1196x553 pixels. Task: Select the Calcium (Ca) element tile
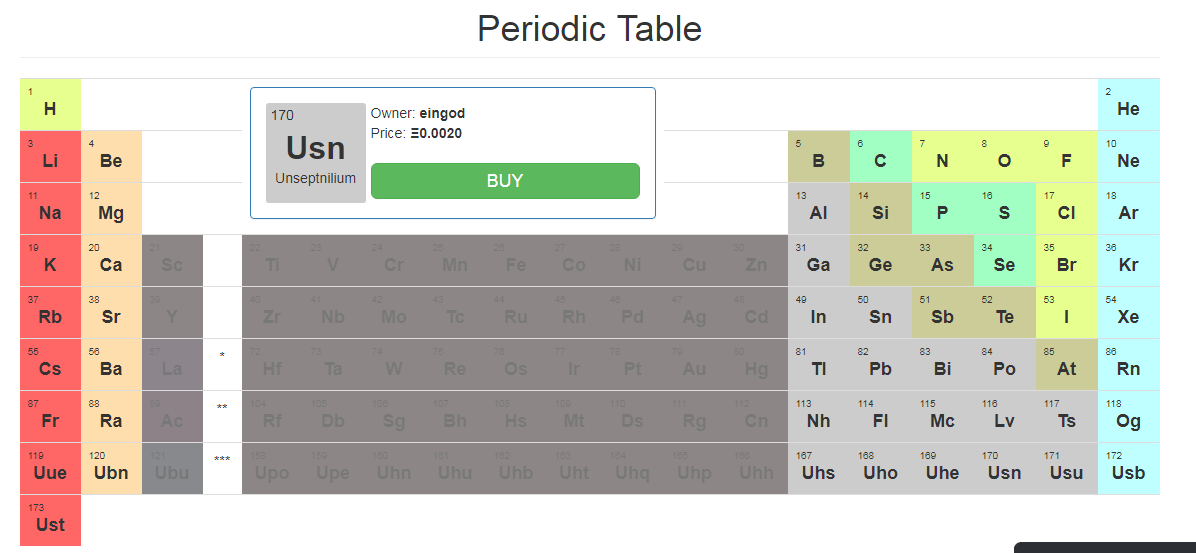[111, 261]
